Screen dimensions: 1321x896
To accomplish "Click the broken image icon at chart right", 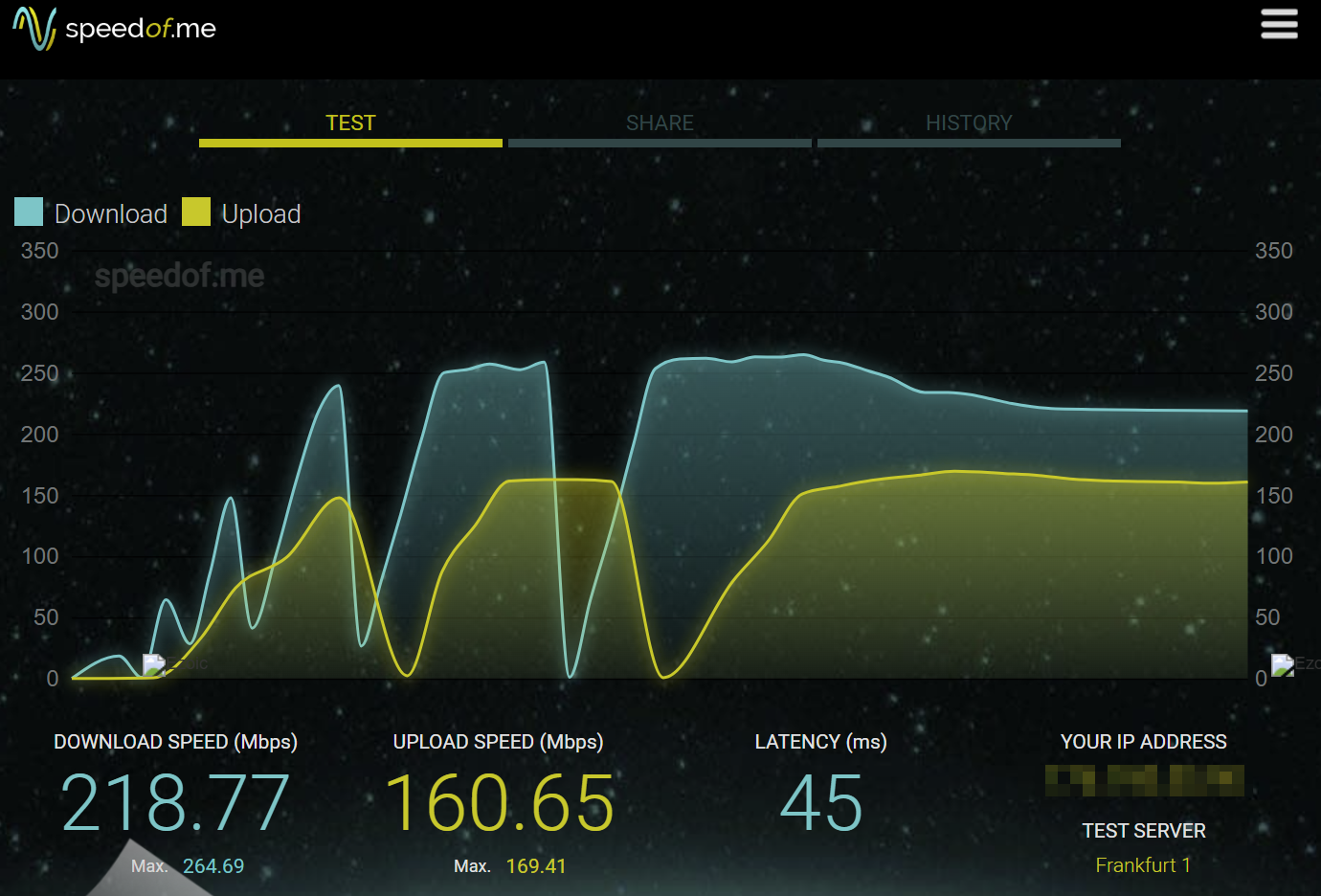I will pos(1283,664).
